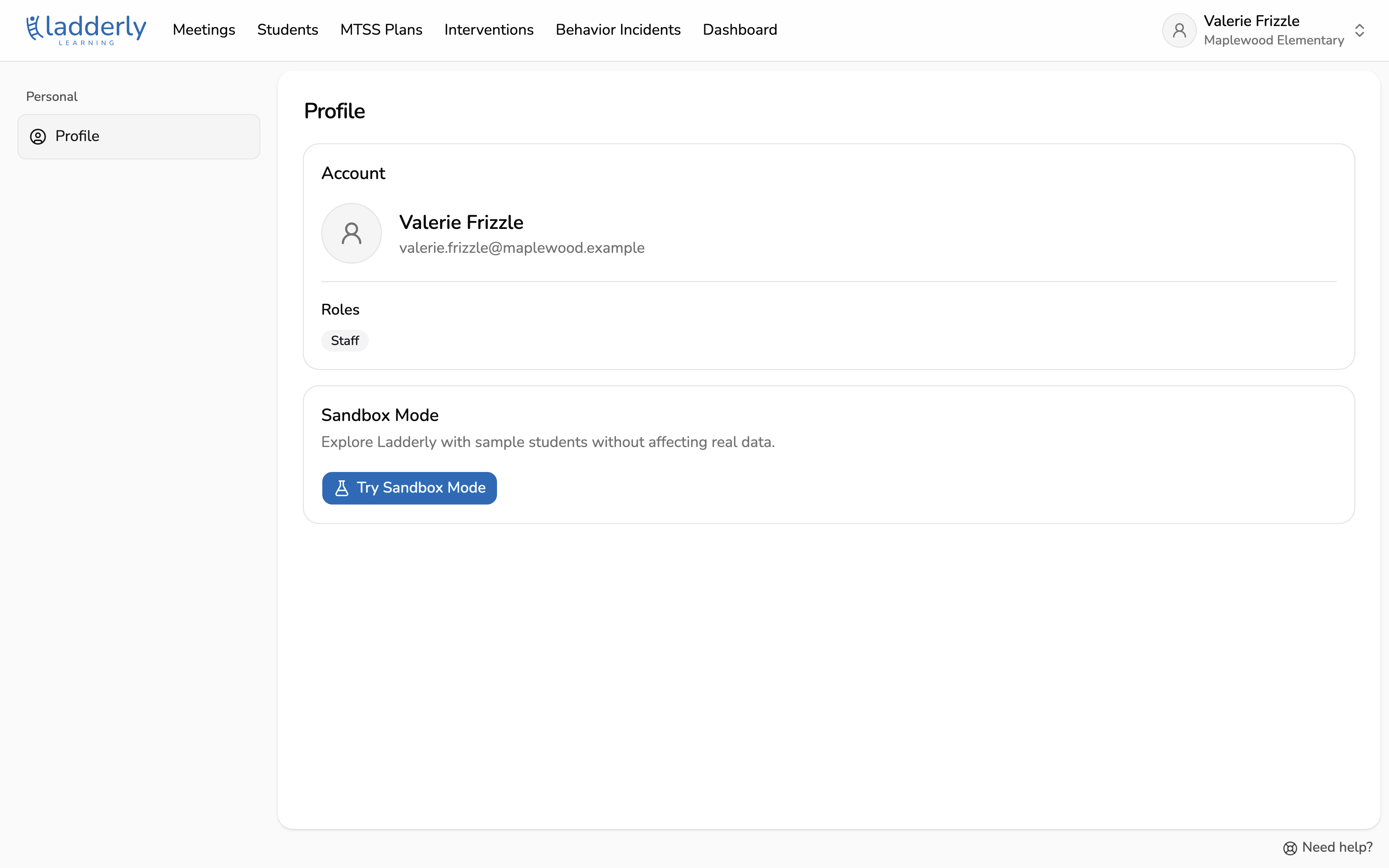
Task: Click the Ladderly Learning logo
Action: click(x=86, y=30)
